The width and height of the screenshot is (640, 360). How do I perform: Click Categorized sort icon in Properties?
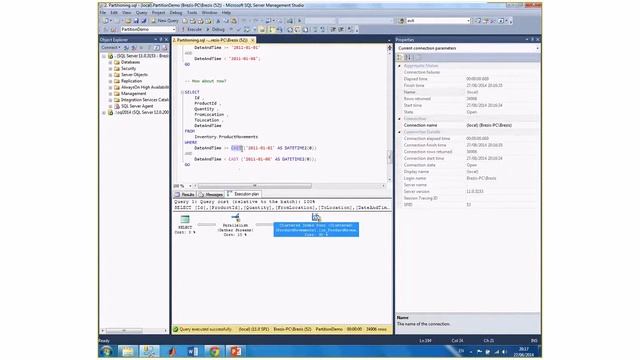point(400,57)
